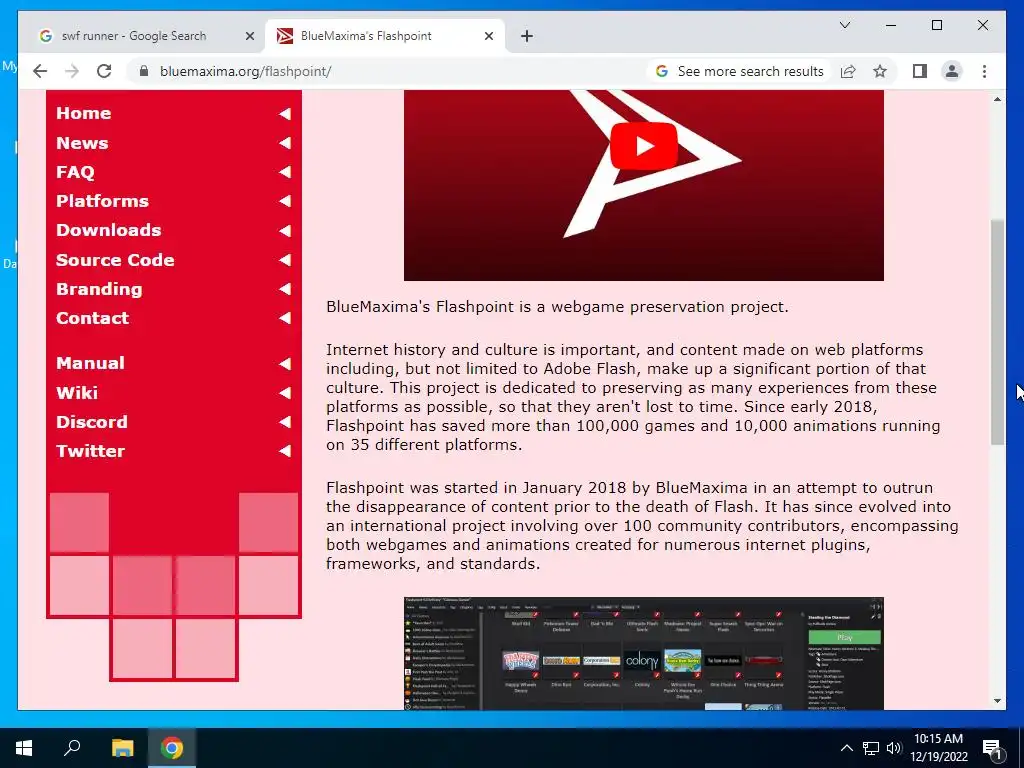This screenshot has height=768, width=1024.
Task: Click the share page icon
Action: click(x=848, y=71)
